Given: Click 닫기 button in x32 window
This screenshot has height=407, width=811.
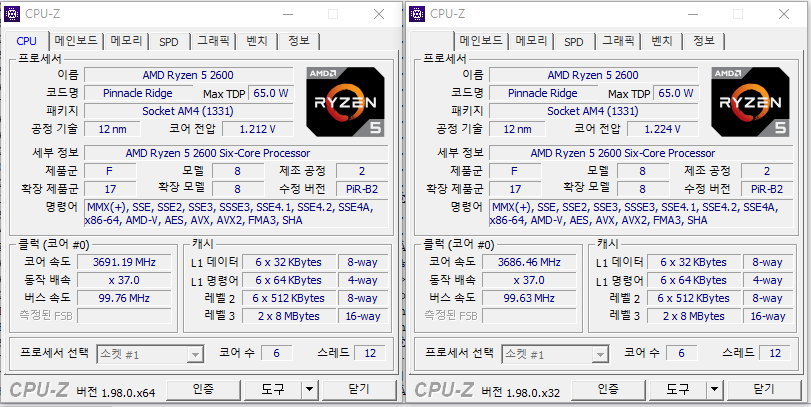Looking at the screenshot, I should point(764,389).
